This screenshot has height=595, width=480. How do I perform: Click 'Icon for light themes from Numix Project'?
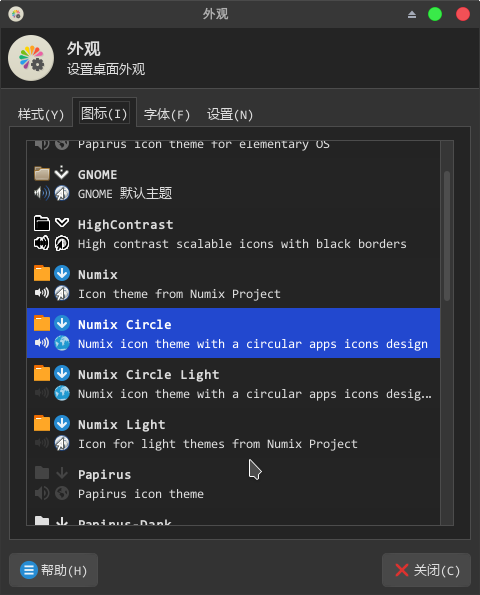[218, 444]
